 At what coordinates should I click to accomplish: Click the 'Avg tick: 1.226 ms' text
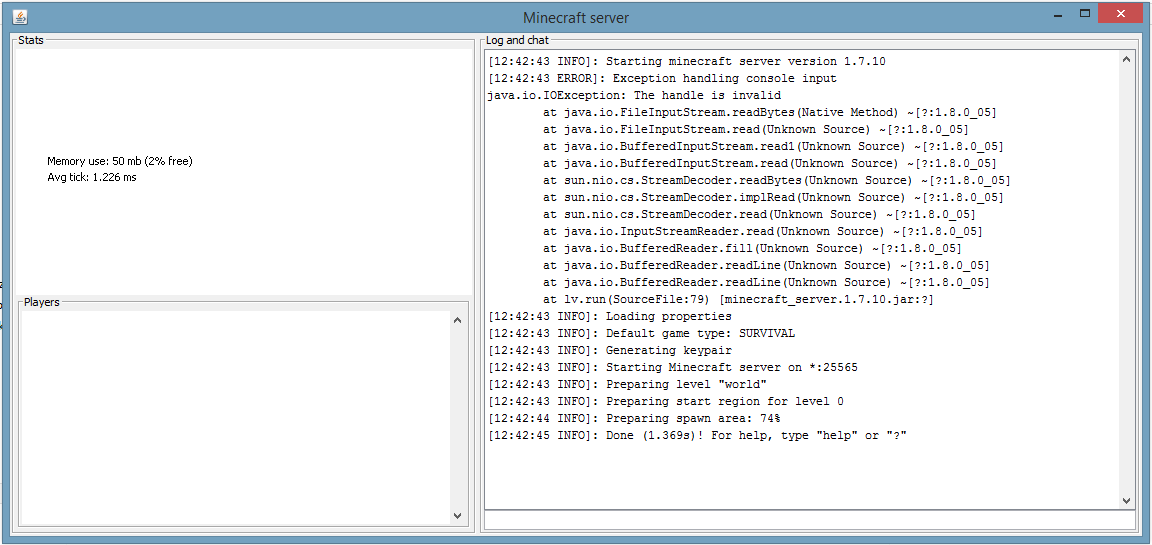pos(92,177)
